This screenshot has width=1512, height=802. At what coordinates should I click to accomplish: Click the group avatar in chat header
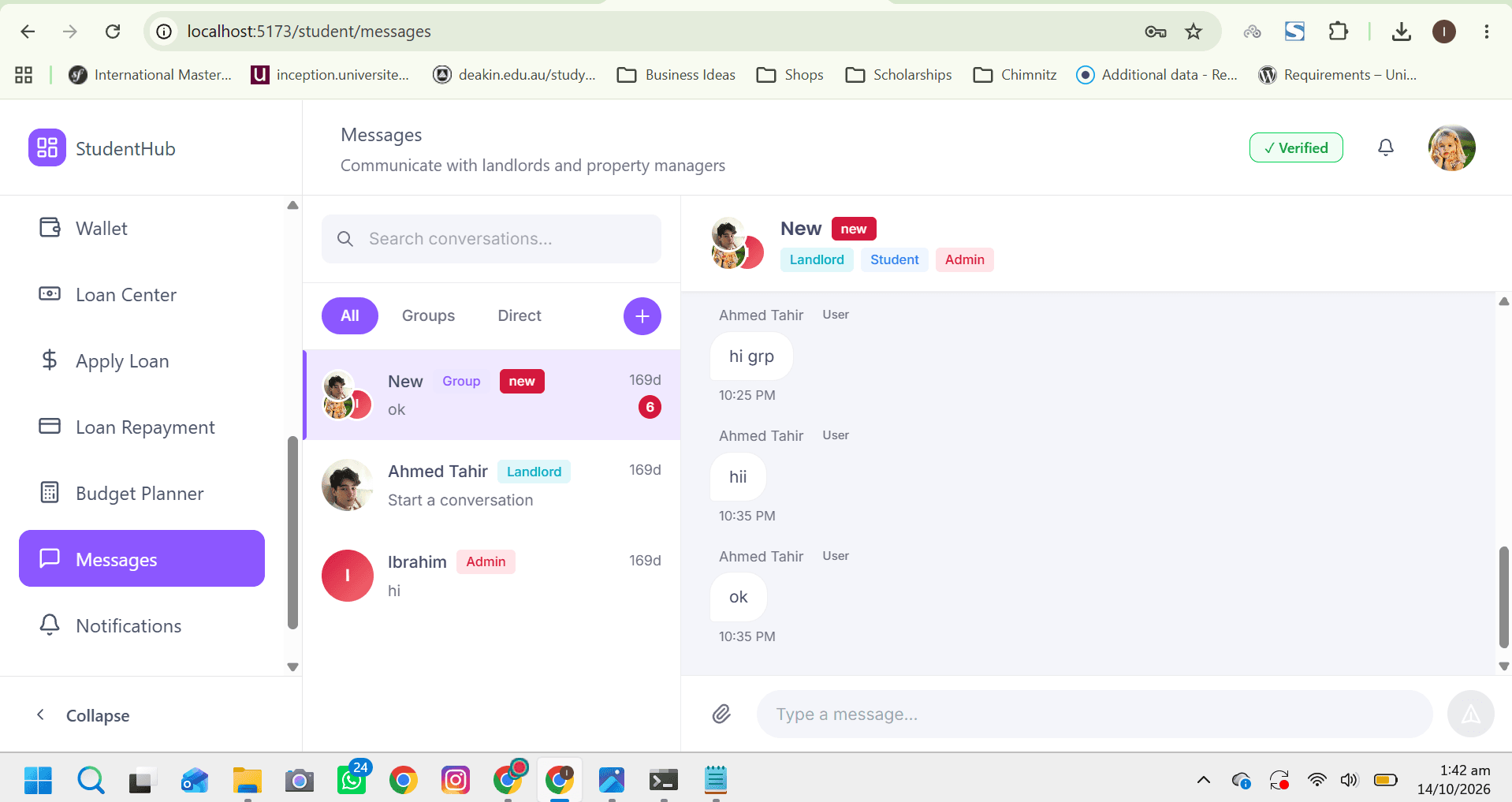(x=737, y=244)
